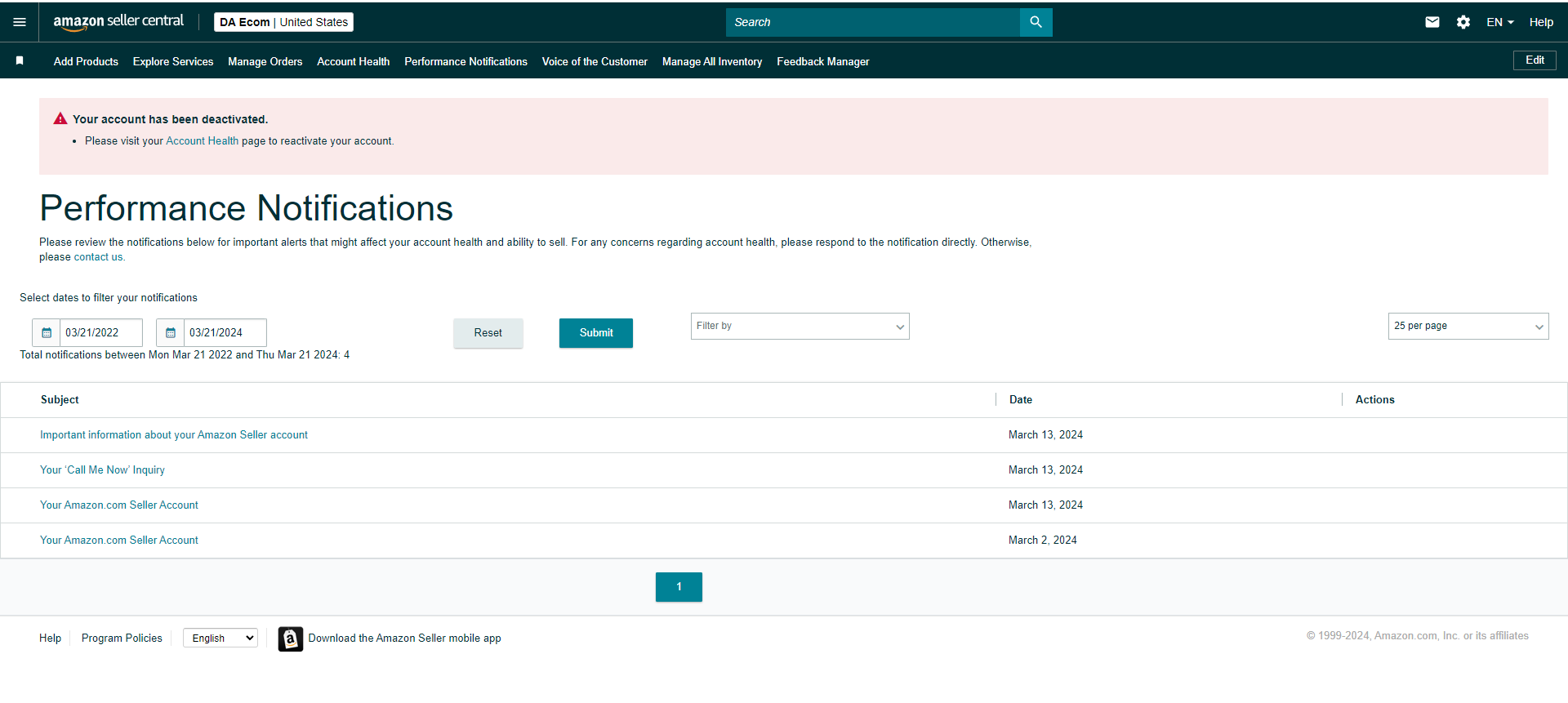Go to Manage All Inventory
Image resolution: width=1568 pixels, height=703 pixels.
pos(712,61)
